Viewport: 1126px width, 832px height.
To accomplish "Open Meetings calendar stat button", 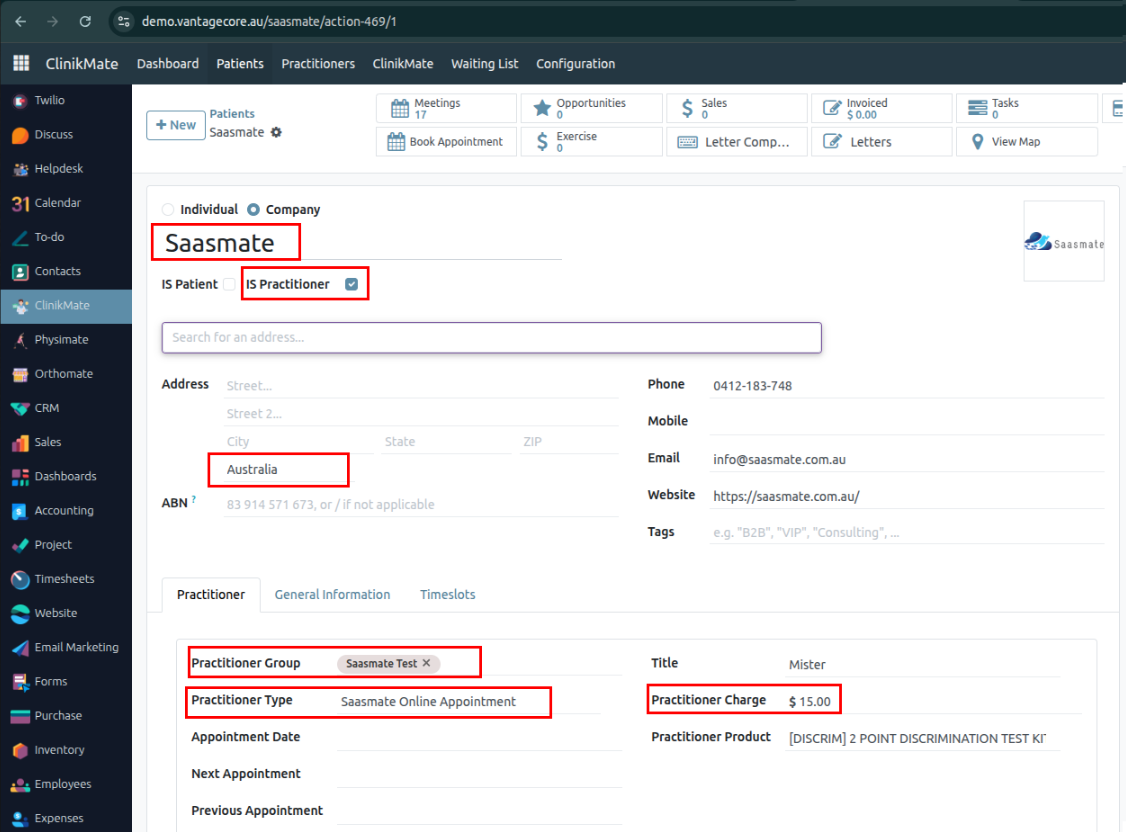I will click(447, 108).
